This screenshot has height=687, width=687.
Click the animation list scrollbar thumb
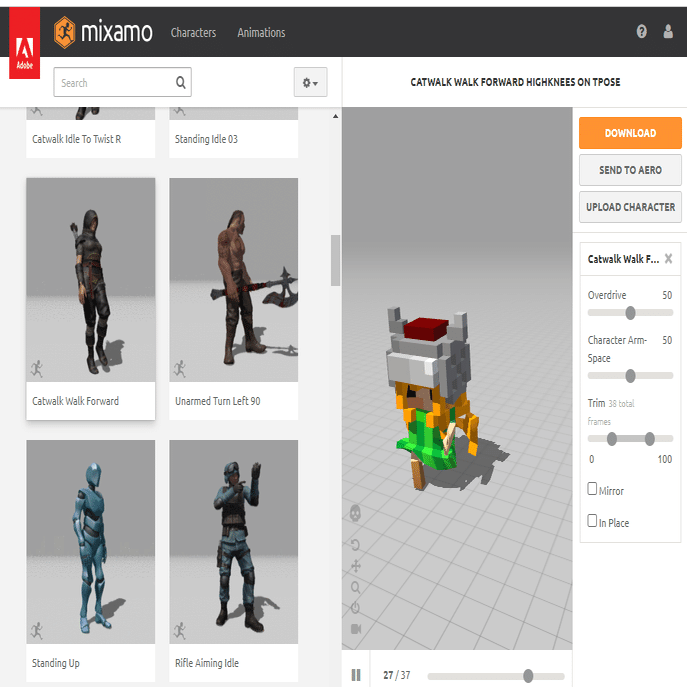(x=335, y=260)
